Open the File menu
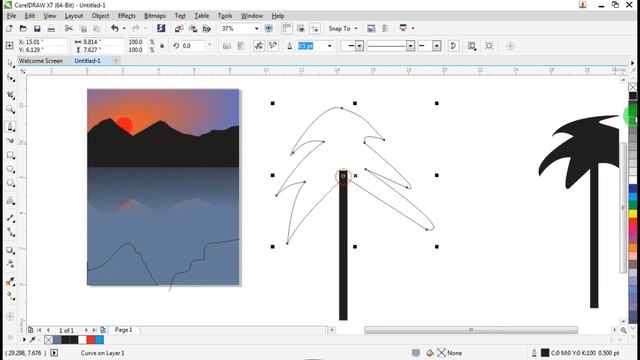The image size is (640, 360). [11, 16]
